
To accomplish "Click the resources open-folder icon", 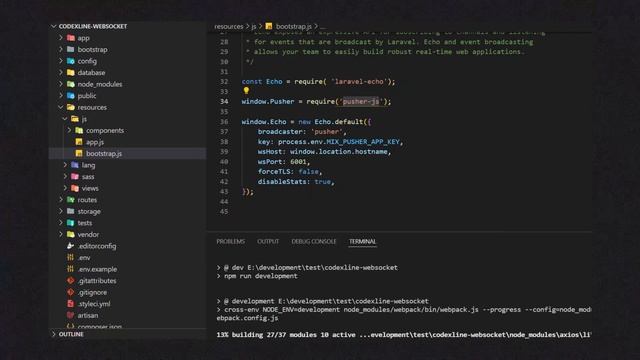I will tap(71, 107).
